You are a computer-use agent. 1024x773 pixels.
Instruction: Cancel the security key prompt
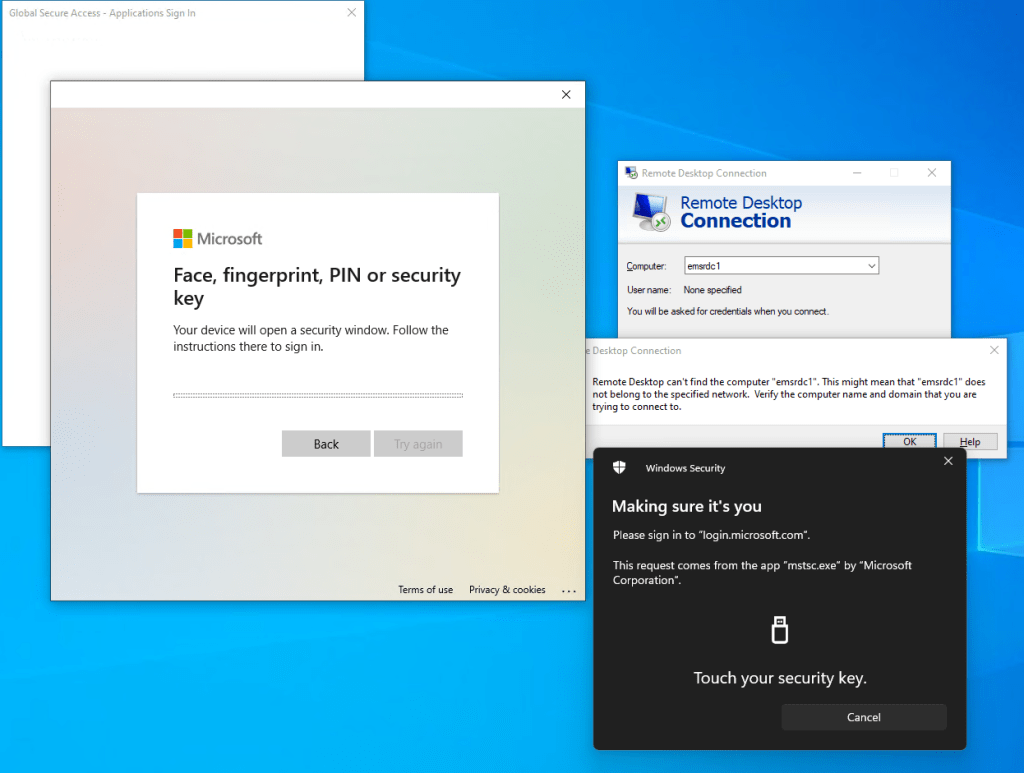pos(864,717)
